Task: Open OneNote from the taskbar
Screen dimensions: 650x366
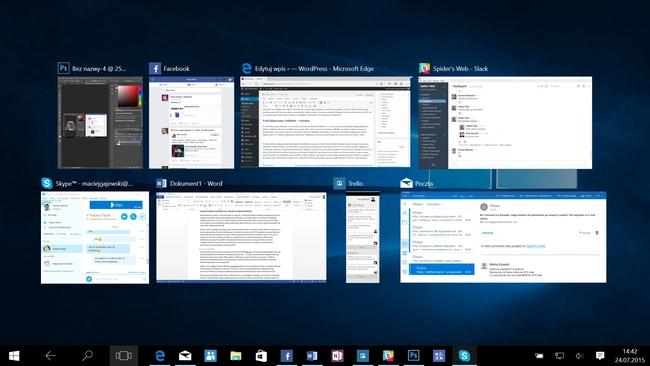Action: [x=337, y=356]
